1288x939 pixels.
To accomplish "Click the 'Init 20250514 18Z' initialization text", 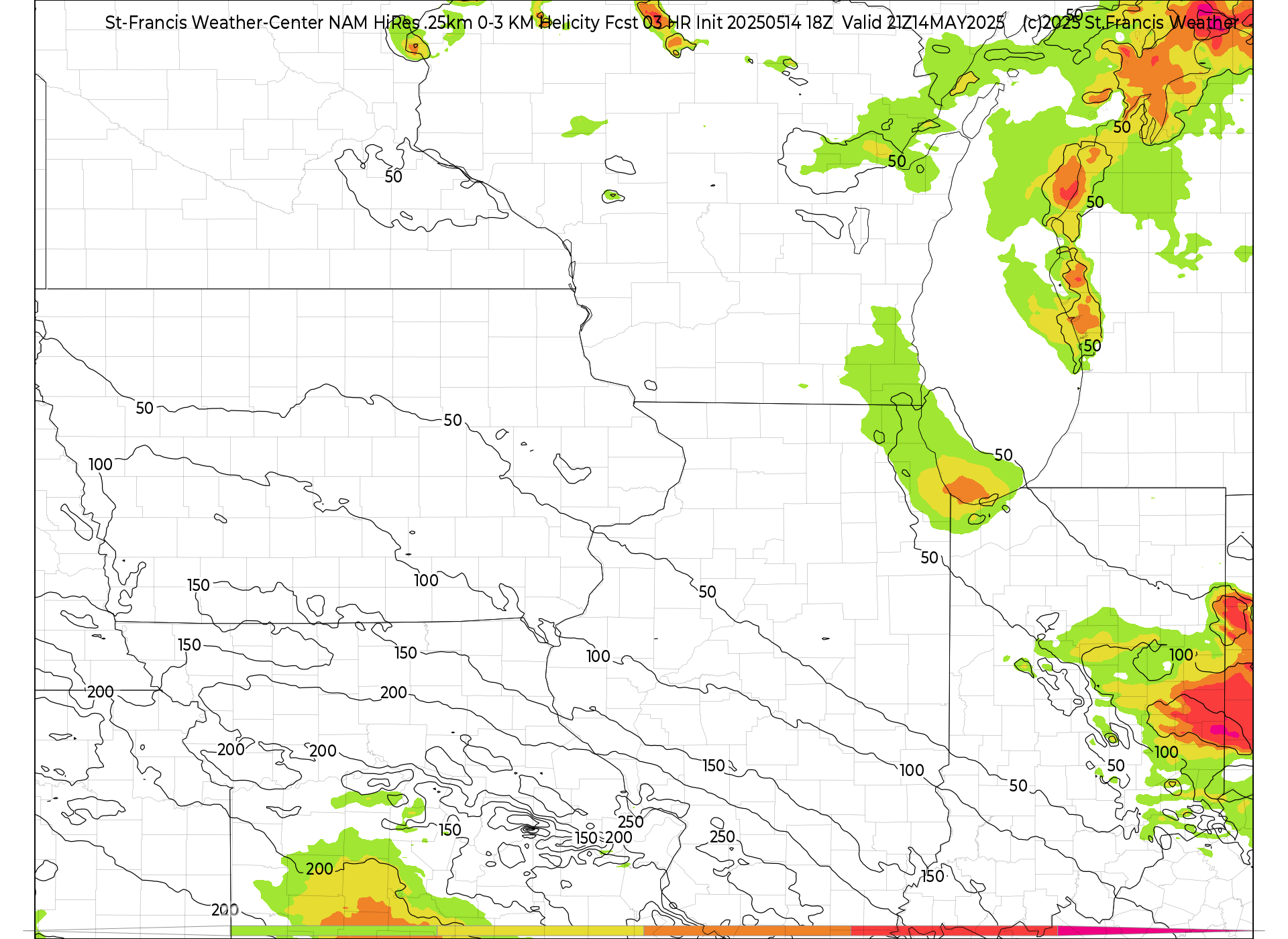I will [x=764, y=23].
